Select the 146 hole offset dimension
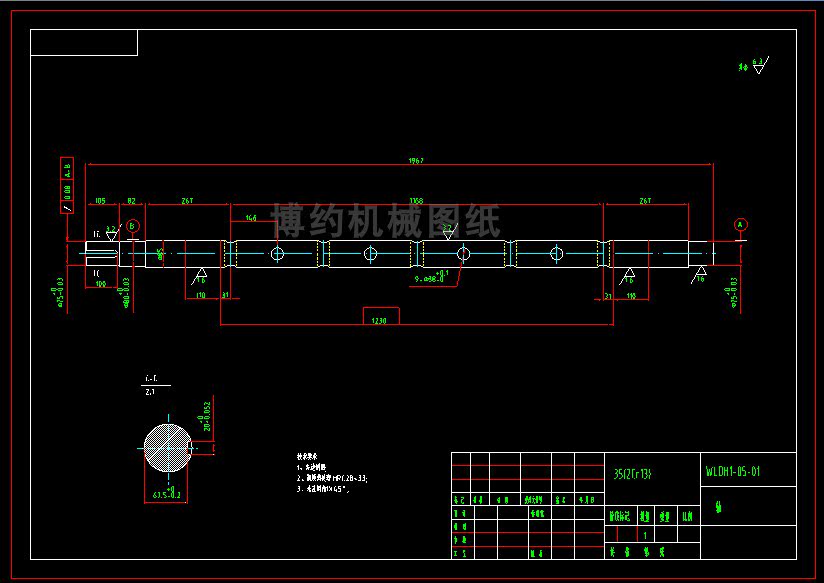Screen dimensions: 824x583 pyautogui.click(x=251, y=218)
